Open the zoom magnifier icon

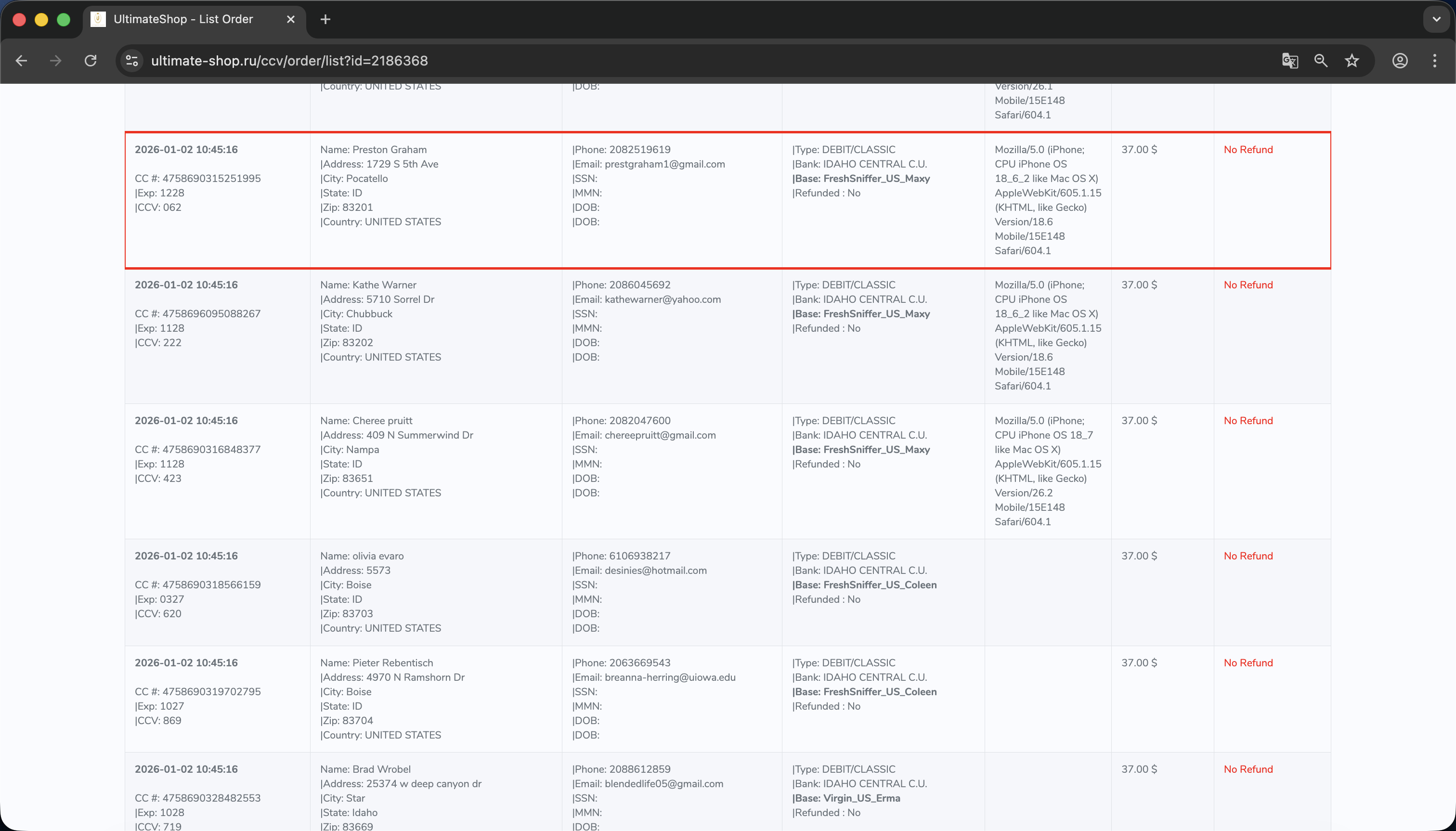click(x=1321, y=61)
